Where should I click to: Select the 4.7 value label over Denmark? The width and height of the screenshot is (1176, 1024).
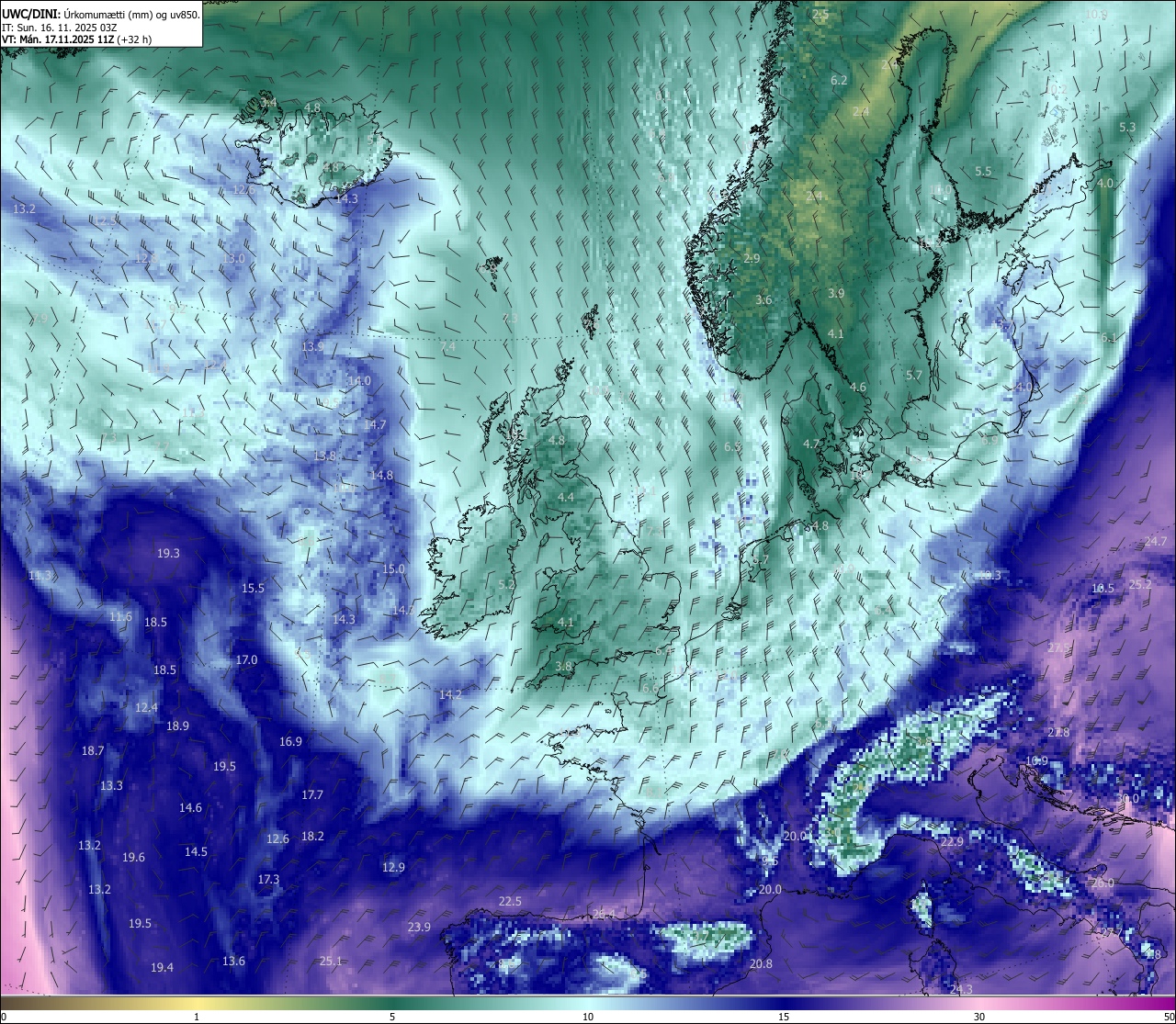pos(811,444)
